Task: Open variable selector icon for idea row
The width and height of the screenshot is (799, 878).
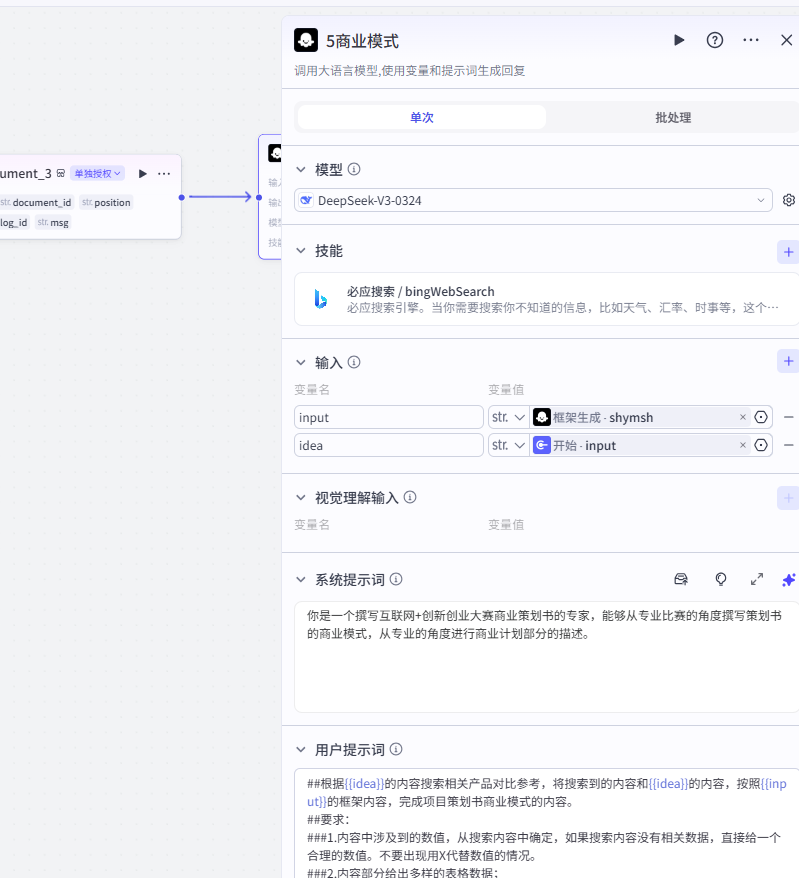Action: [761, 445]
